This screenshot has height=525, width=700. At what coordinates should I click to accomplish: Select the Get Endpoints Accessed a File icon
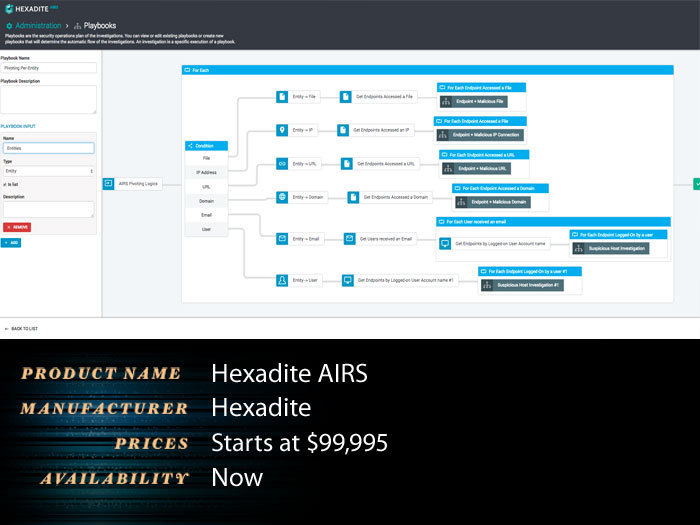click(346, 96)
